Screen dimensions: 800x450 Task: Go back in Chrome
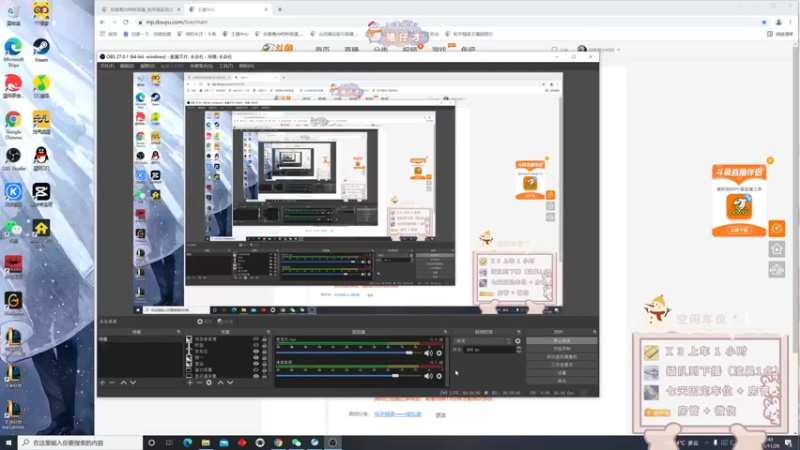pos(102,22)
